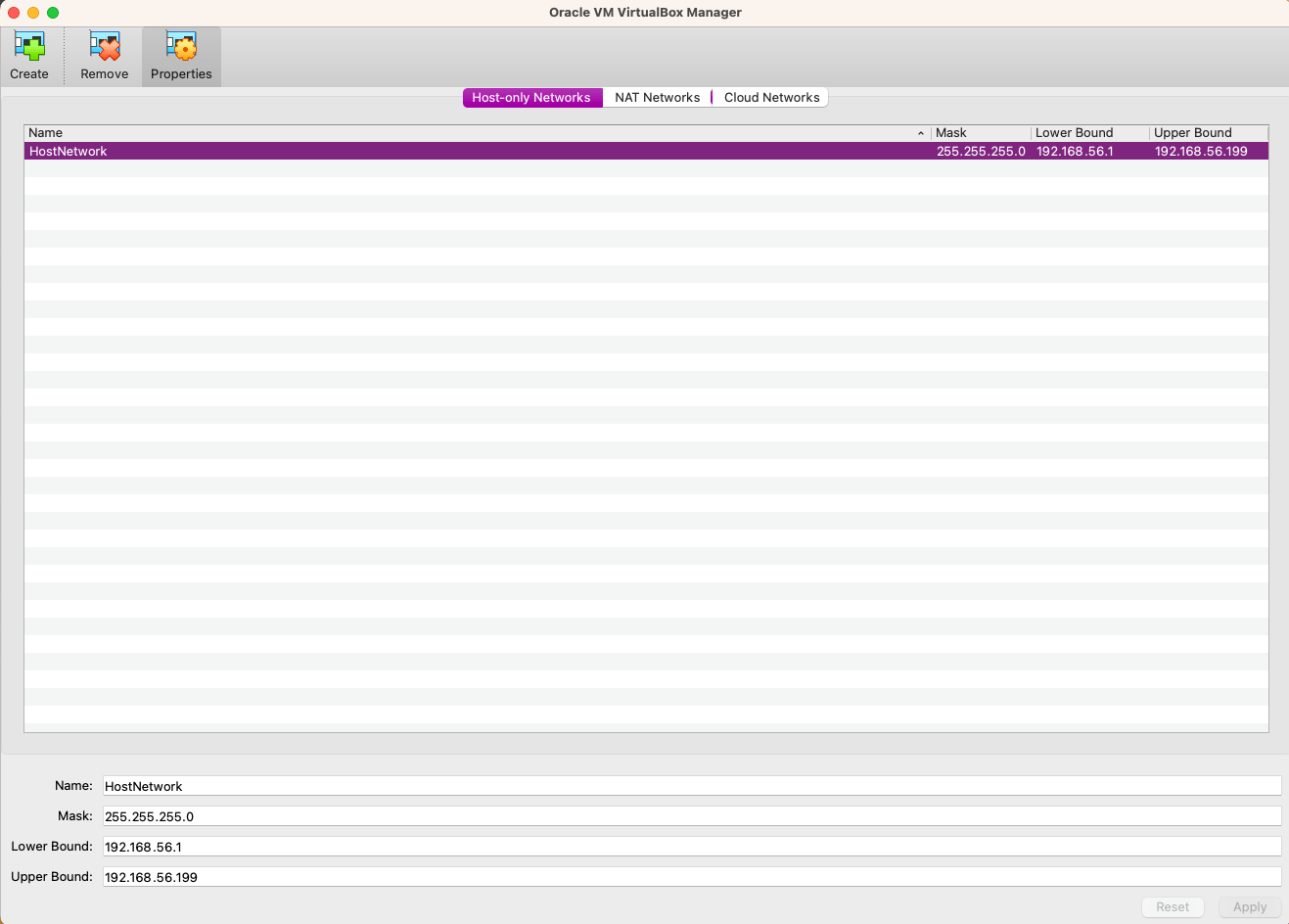Sort by the Mask column header
The image size is (1289, 924).
point(982,133)
